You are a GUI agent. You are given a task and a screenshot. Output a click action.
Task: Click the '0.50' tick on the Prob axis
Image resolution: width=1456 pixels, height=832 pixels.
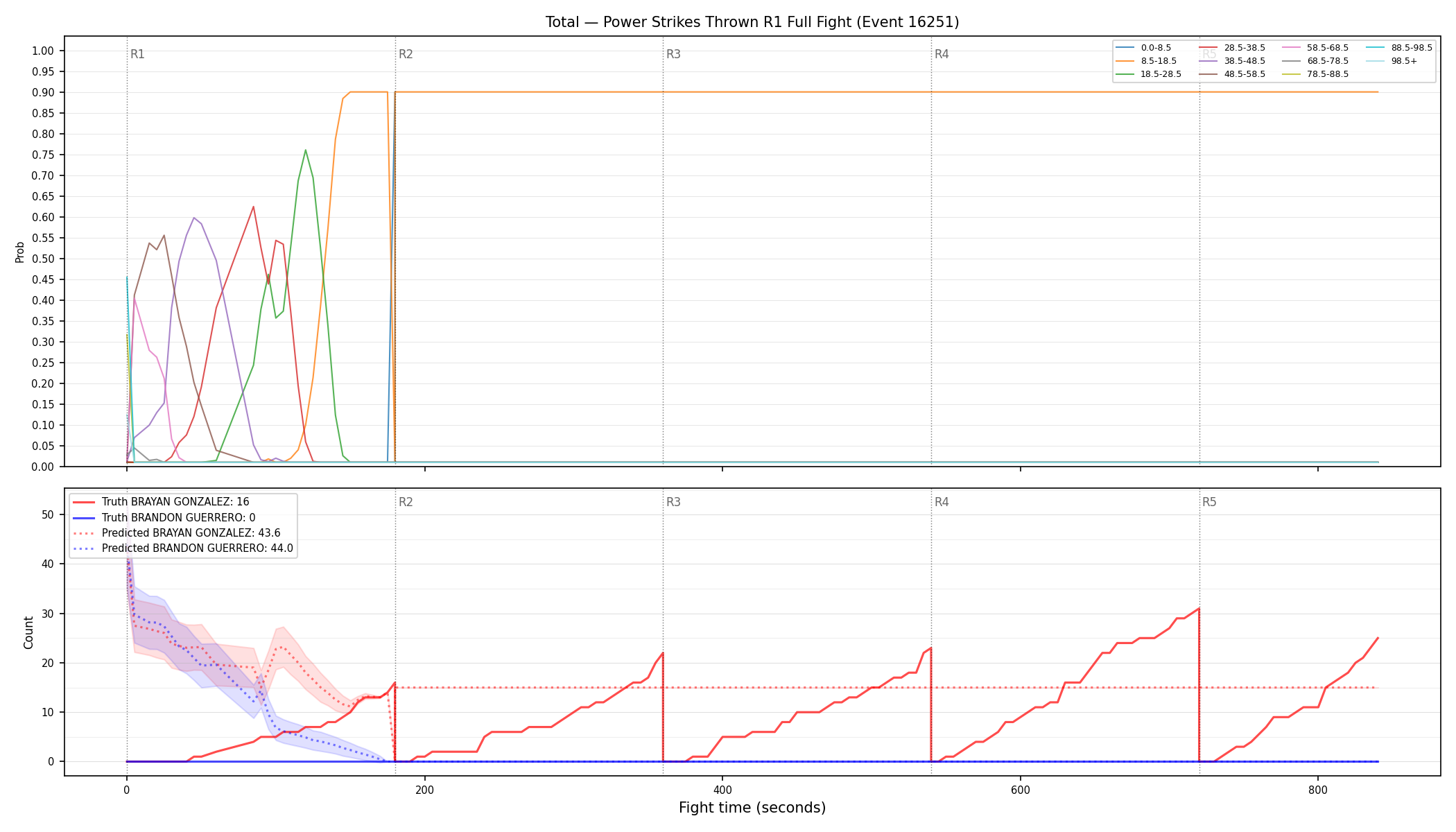click(x=43, y=259)
